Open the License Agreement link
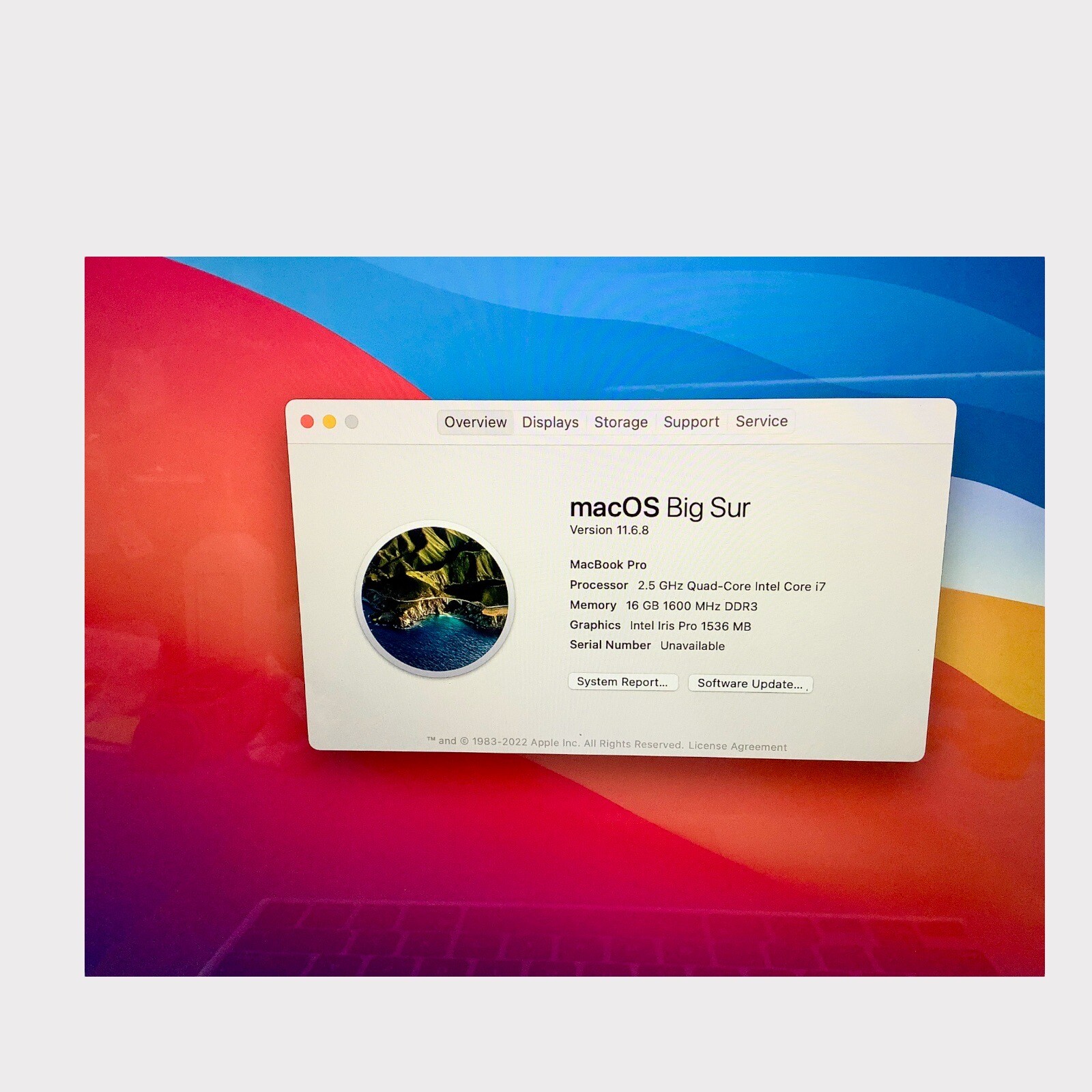 [738, 746]
